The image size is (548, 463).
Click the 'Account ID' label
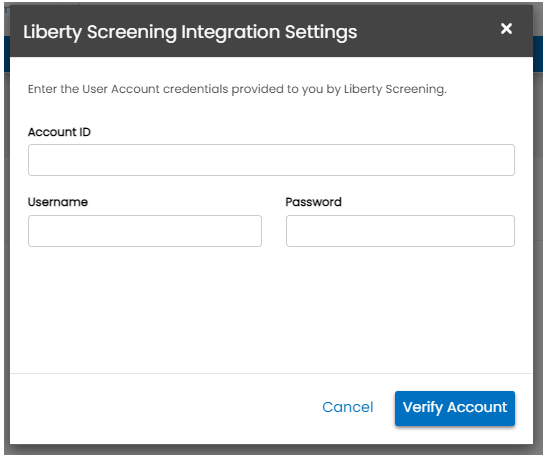point(59,132)
